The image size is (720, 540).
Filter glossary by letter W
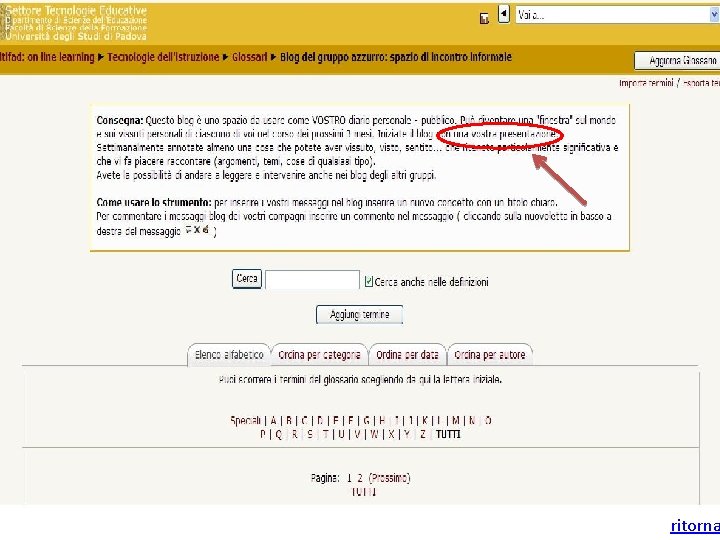click(374, 434)
